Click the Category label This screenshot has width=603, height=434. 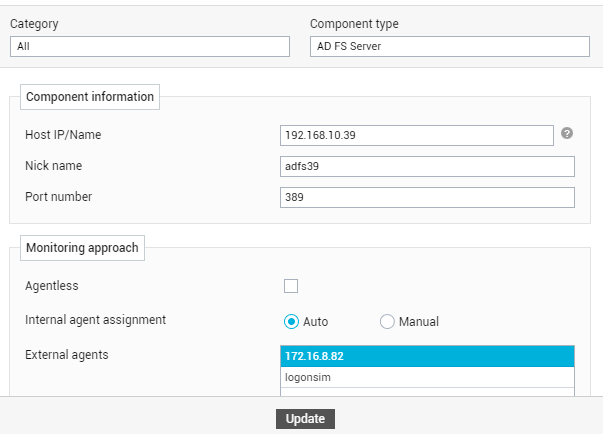[x=34, y=24]
